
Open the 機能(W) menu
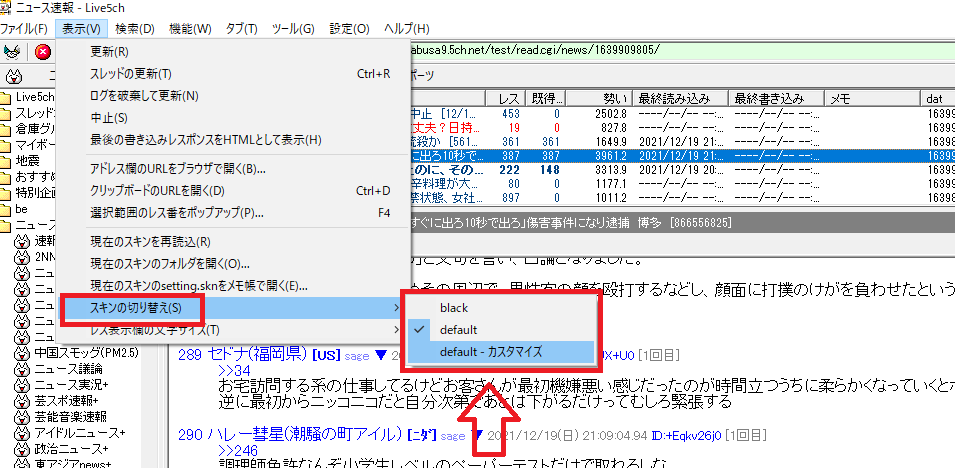[x=190, y=29]
